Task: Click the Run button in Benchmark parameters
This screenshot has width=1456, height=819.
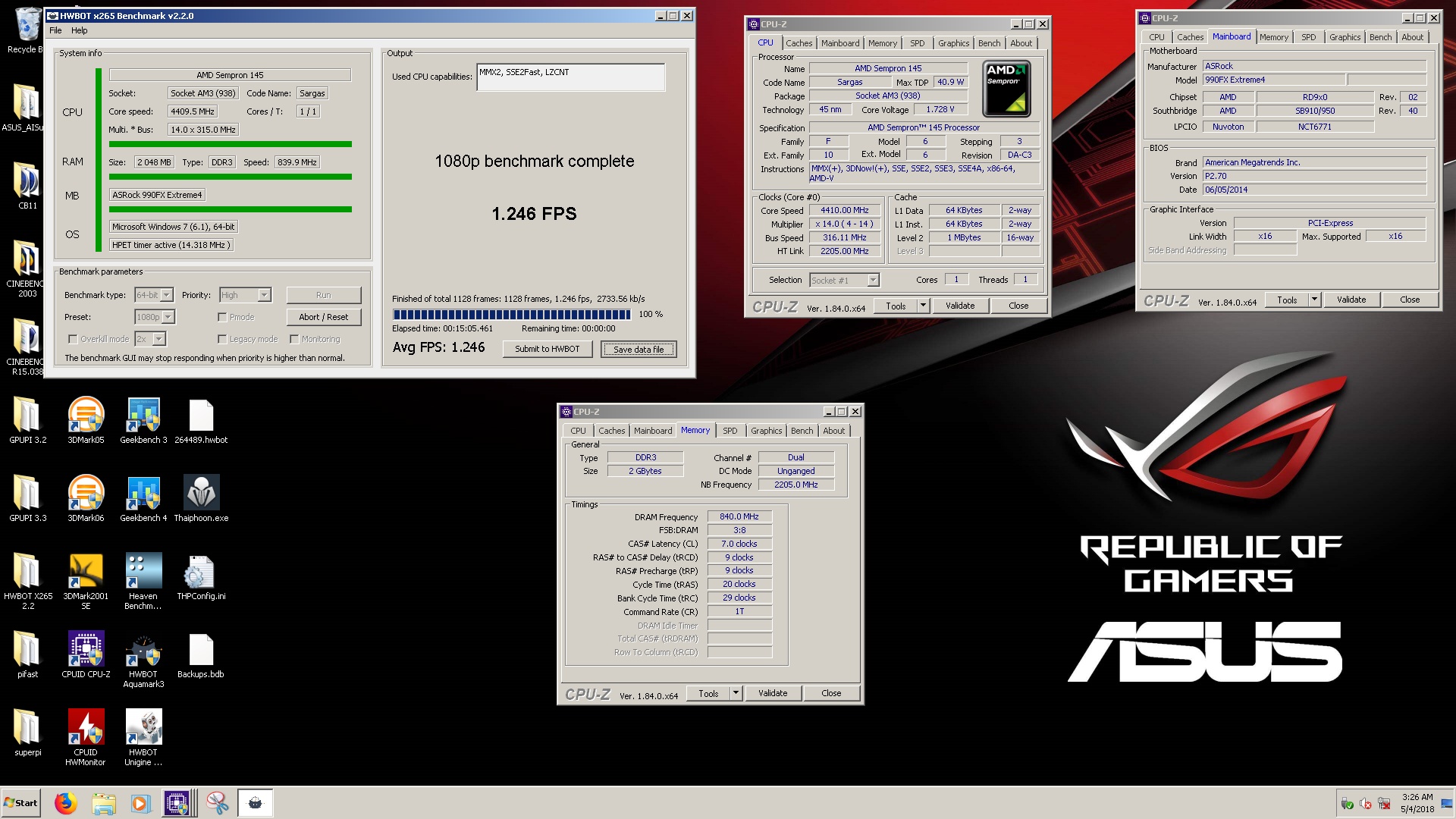Action: tap(324, 295)
